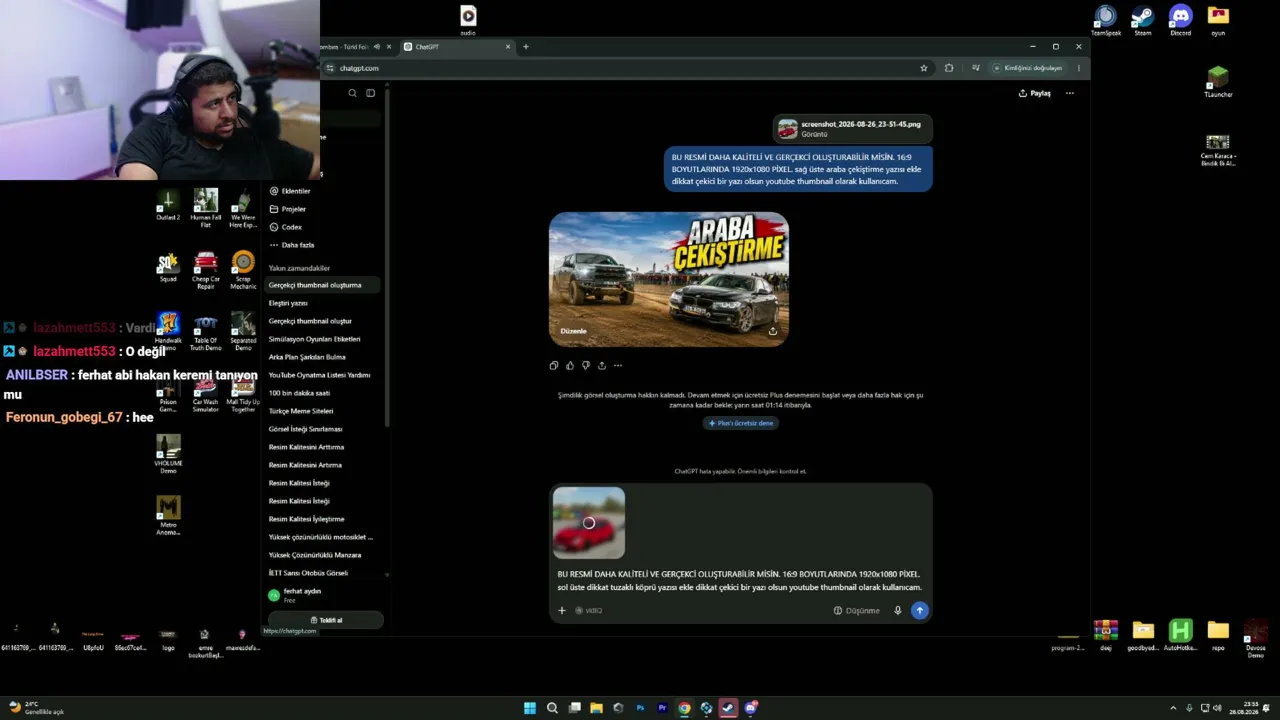Open Windows taskbar search

click(552, 708)
